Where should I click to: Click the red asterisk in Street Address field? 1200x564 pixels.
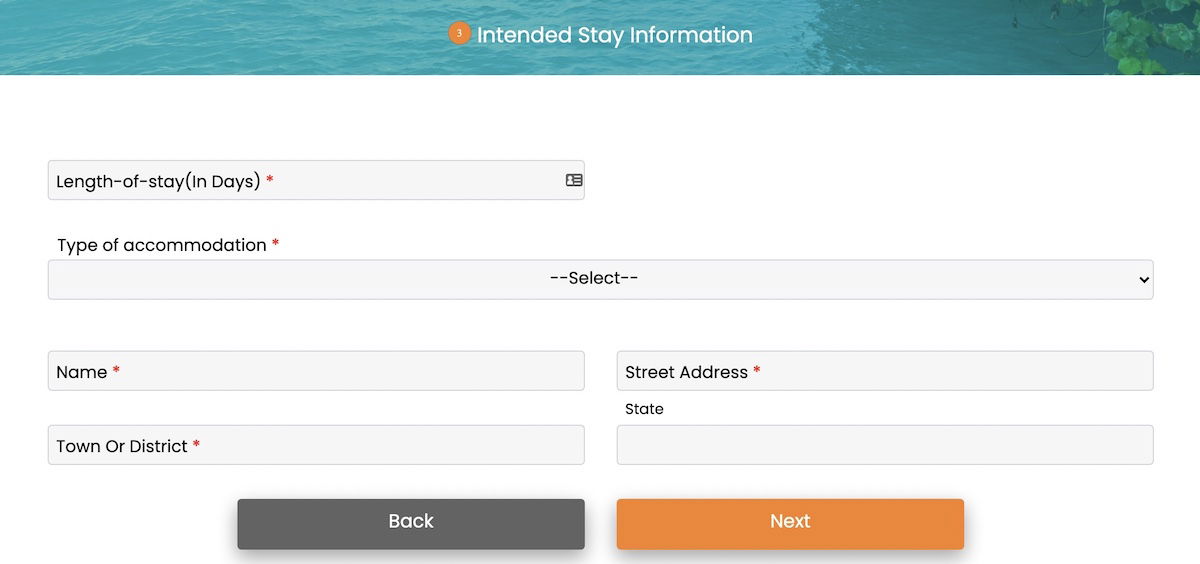757,370
